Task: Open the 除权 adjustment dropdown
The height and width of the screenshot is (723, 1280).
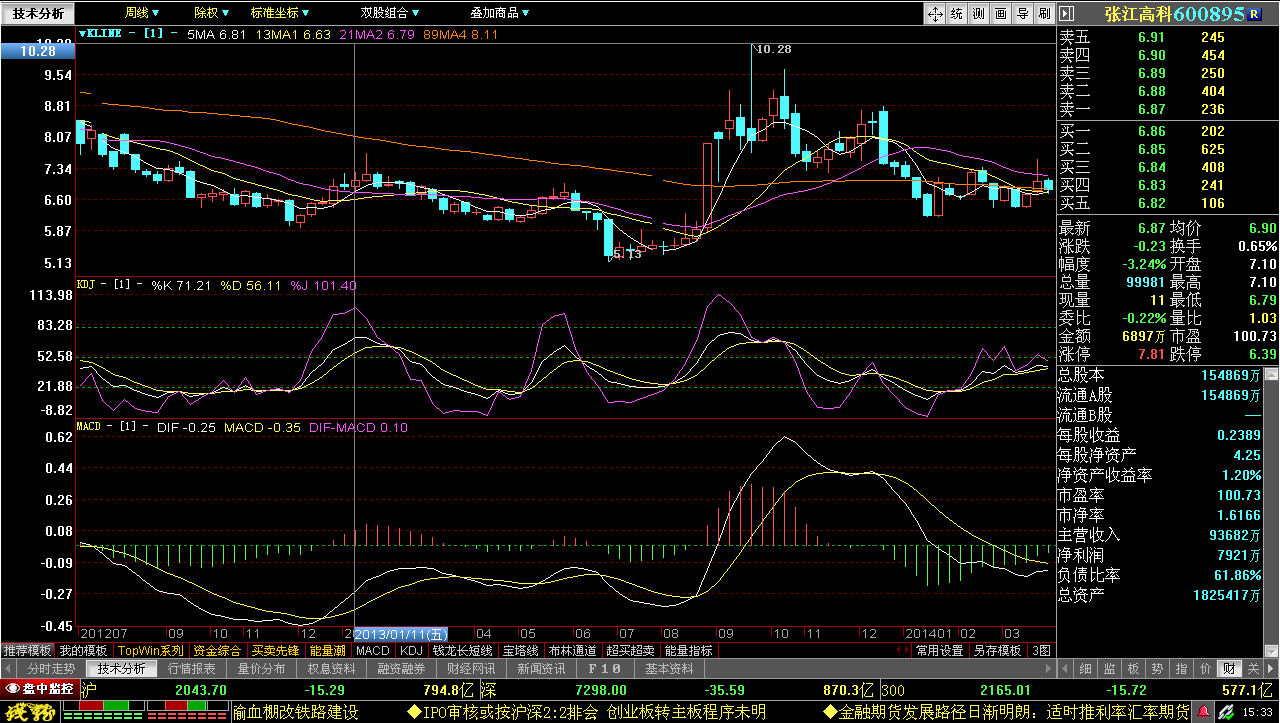Action: pyautogui.click(x=211, y=13)
